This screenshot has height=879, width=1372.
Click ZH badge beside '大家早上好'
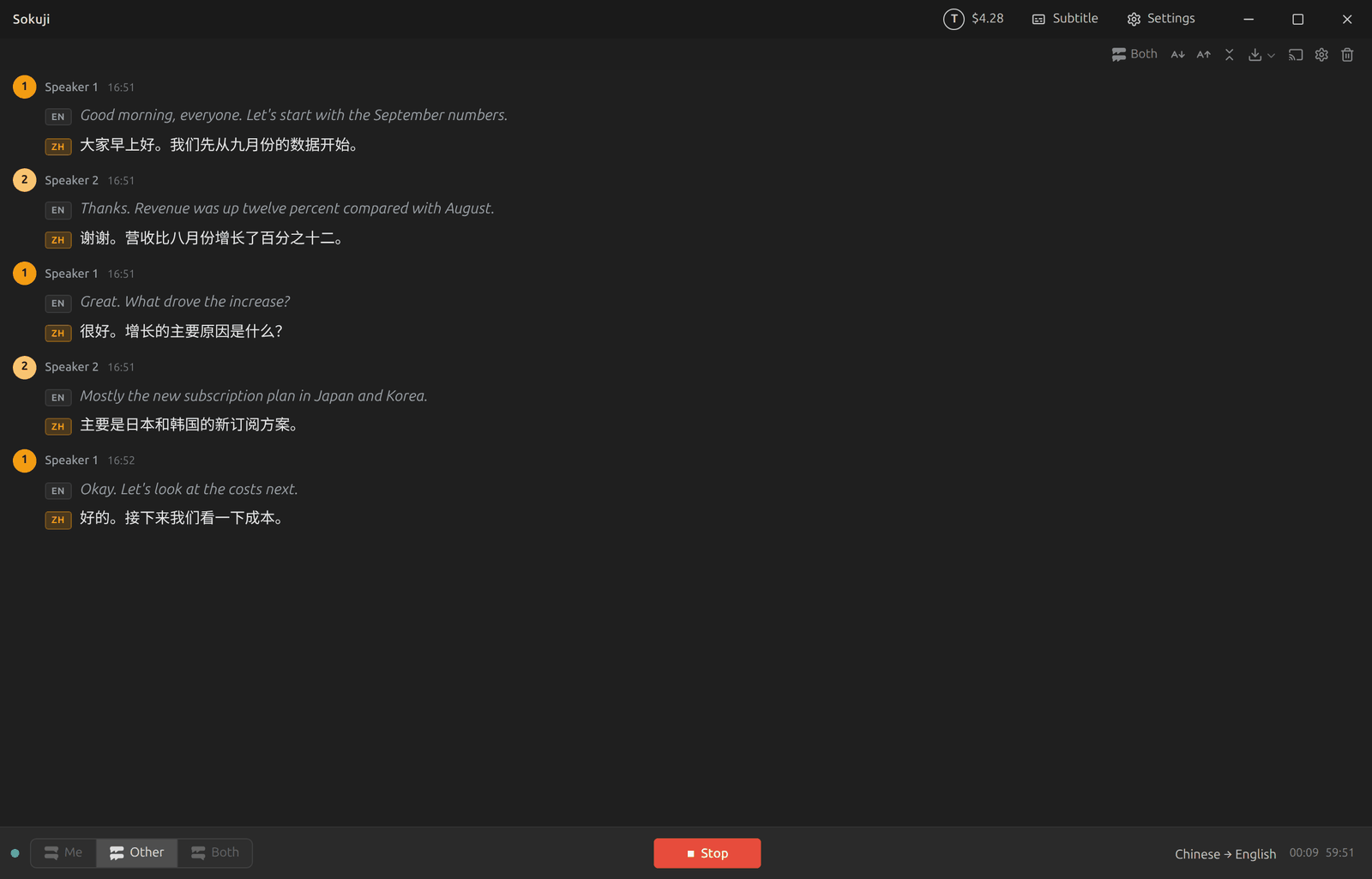(x=57, y=147)
